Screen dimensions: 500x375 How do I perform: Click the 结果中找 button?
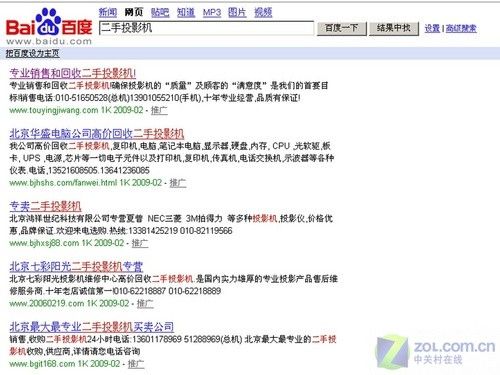coord(394,28)
